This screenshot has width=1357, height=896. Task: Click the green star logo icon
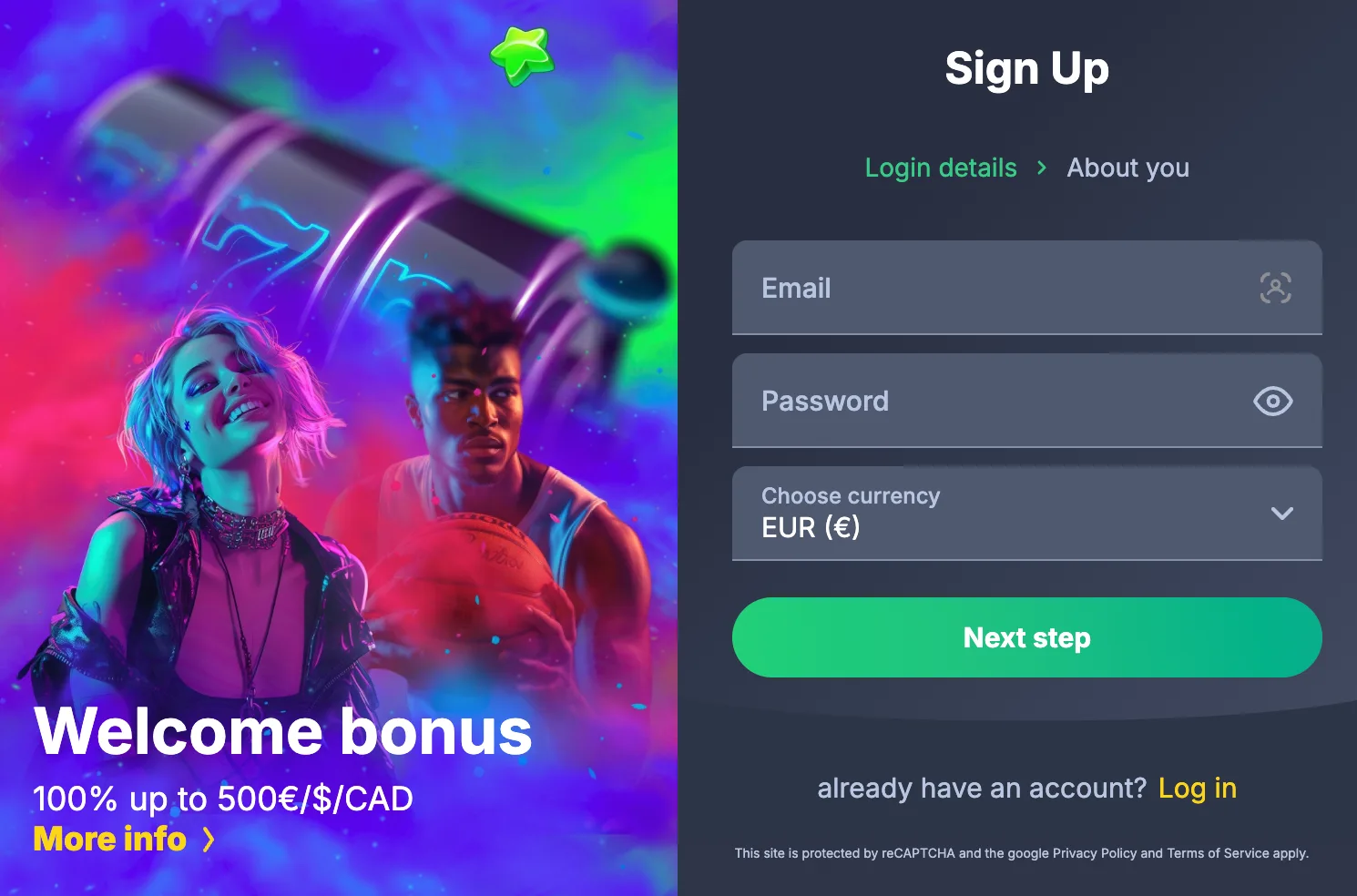(x=523, y=56)
